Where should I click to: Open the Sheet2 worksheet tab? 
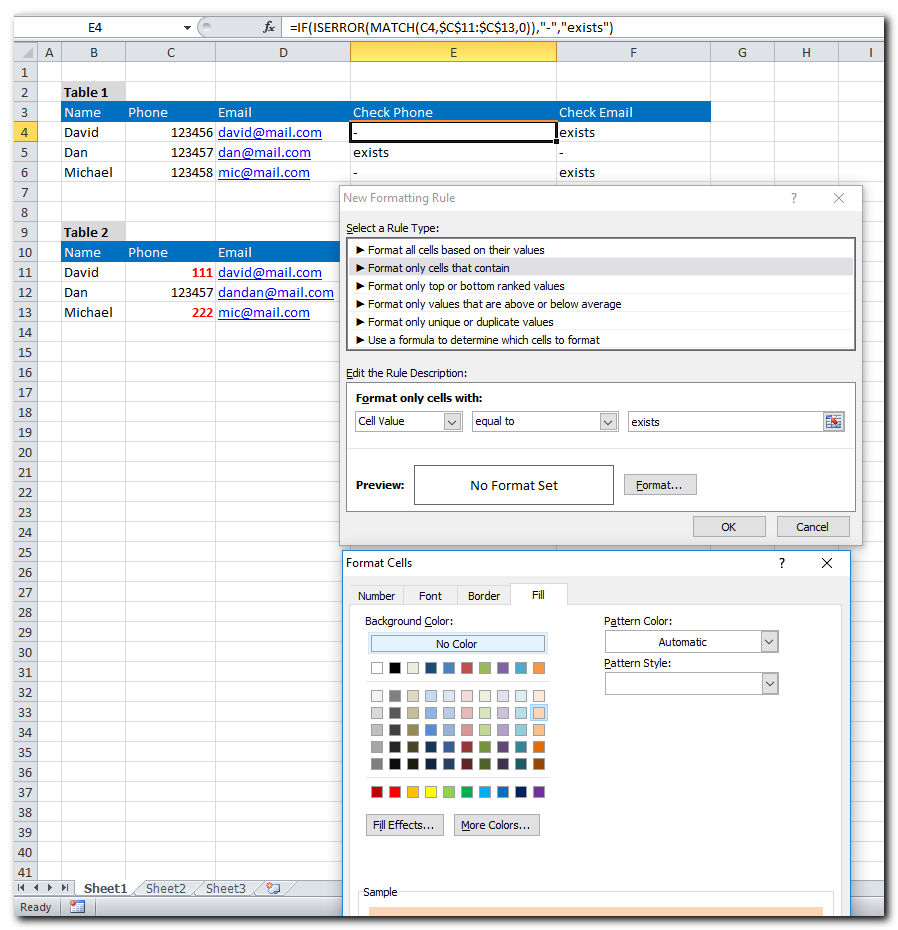tap(165, 888)
